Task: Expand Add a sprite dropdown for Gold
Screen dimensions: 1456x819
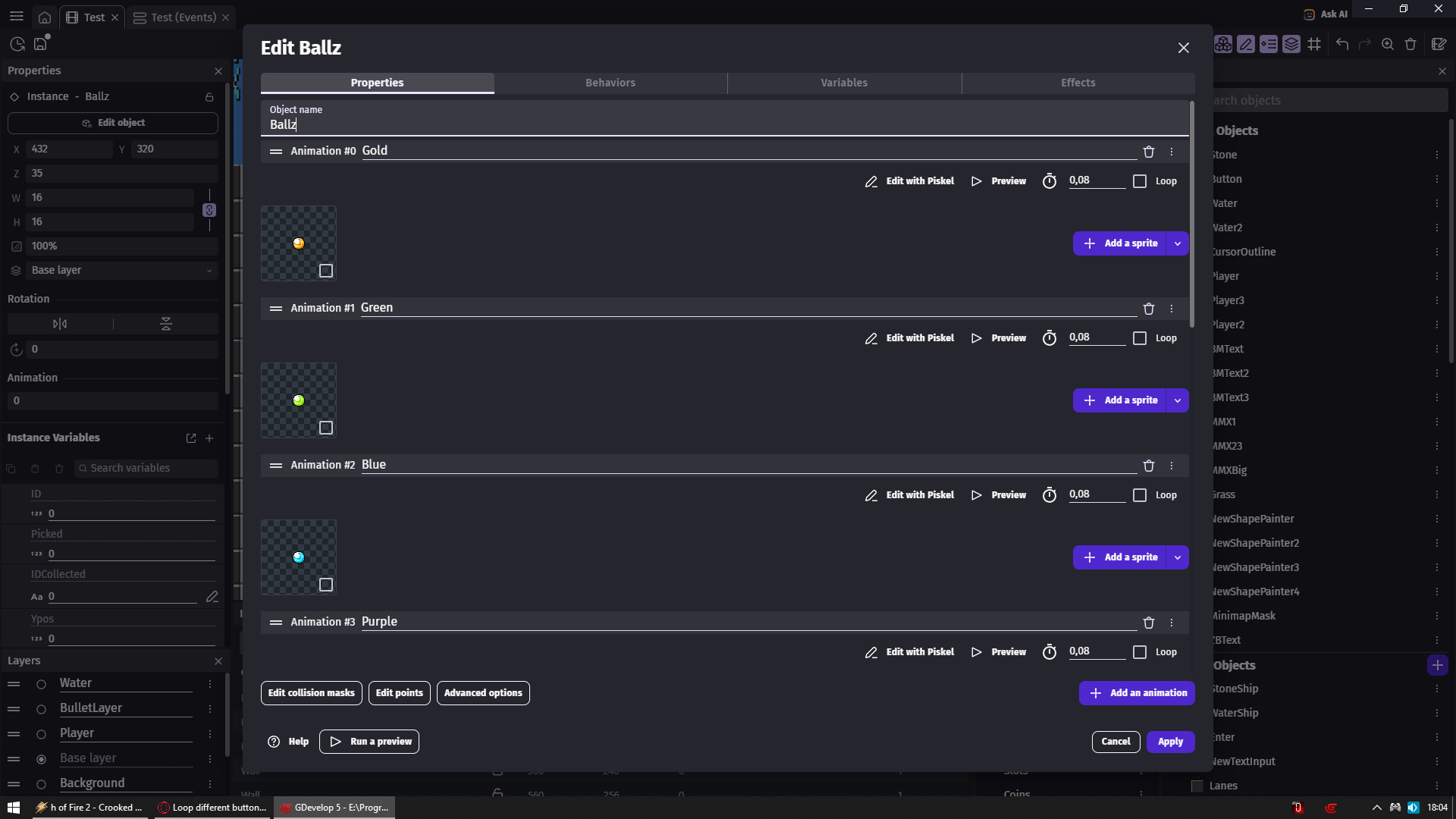Action: tap(1178, 243)
